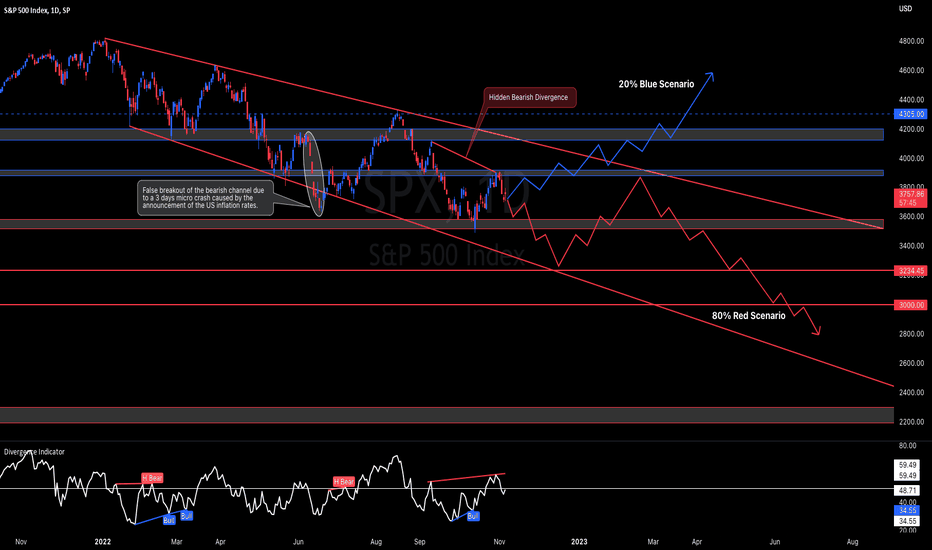
Task: Click the S&P 500 Index, 1D, SP title
Action: (37, 11)
